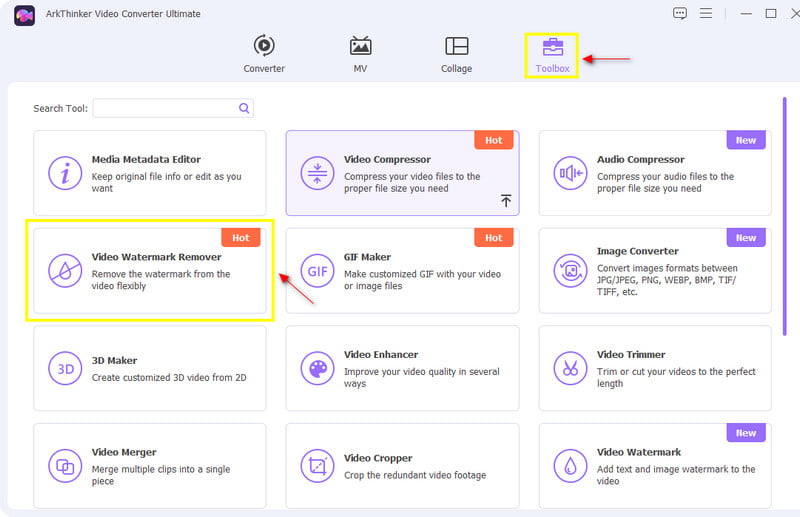Image resolution: width=800 pixels, height=517 pixels.
Task: Click the 3D Maker icon
Action: pos(65,368)
